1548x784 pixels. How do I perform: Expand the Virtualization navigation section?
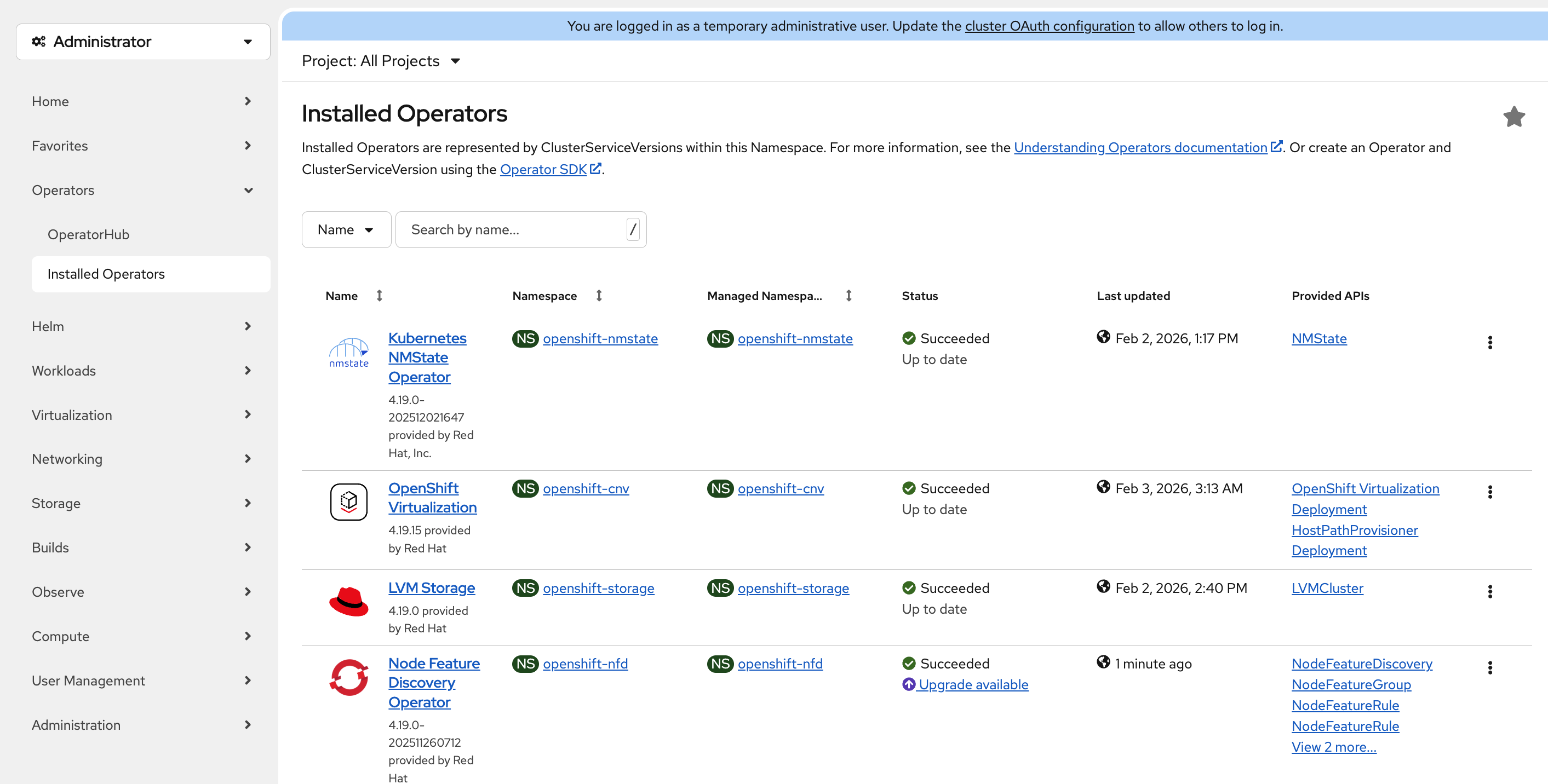143,414
